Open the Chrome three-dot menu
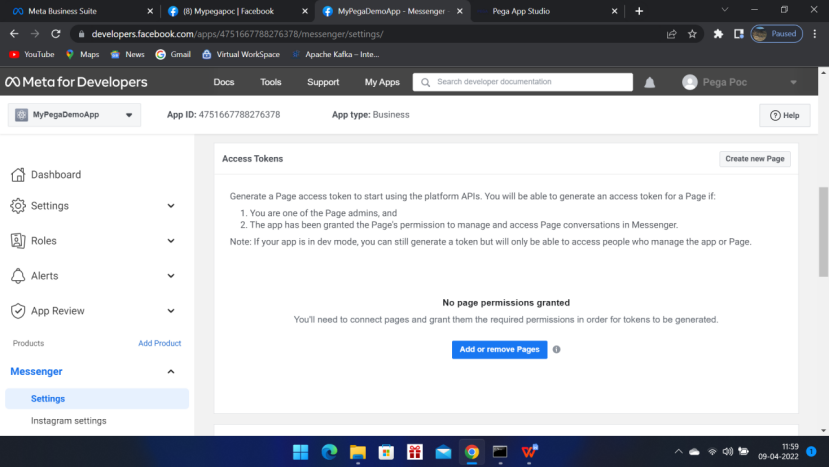 point(815,34)
